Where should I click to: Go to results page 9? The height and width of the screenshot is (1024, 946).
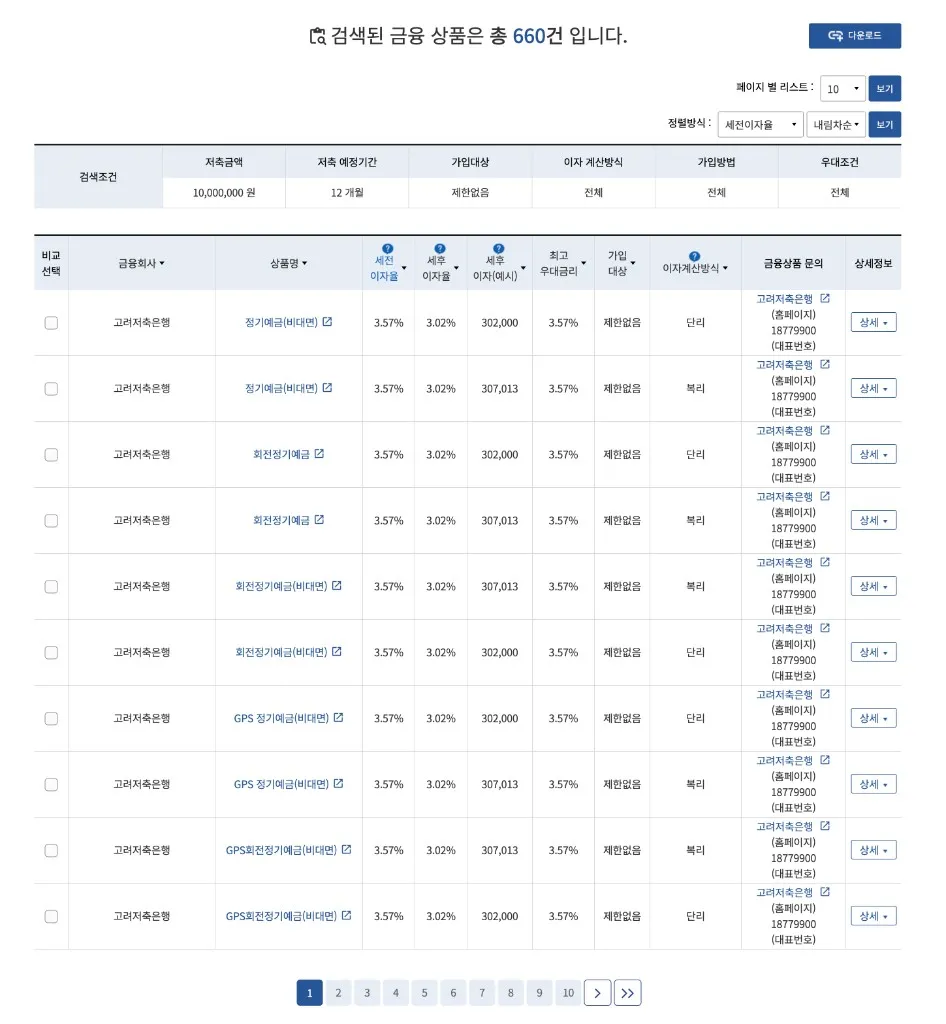click(539, 993)
